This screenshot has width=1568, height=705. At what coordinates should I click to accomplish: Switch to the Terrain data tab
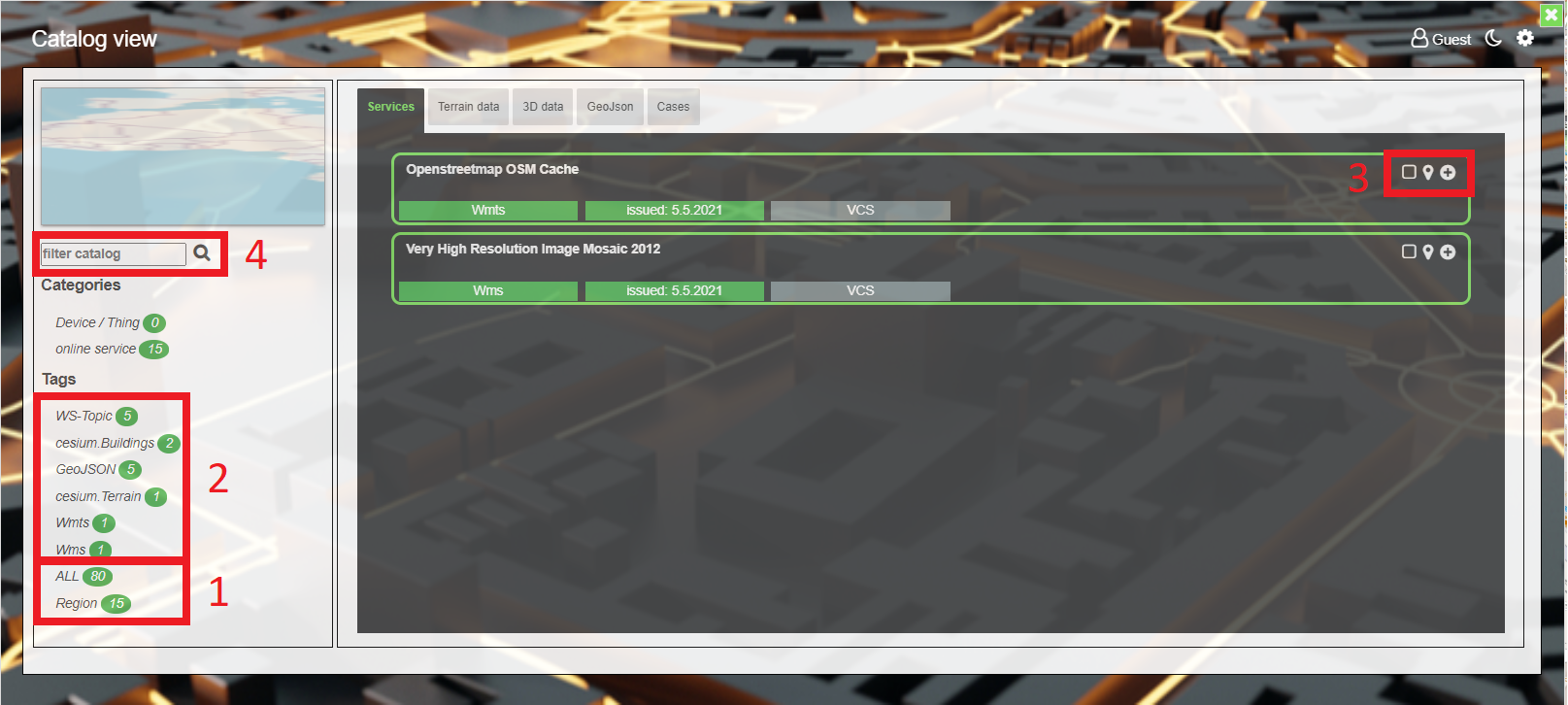point(468,107)
